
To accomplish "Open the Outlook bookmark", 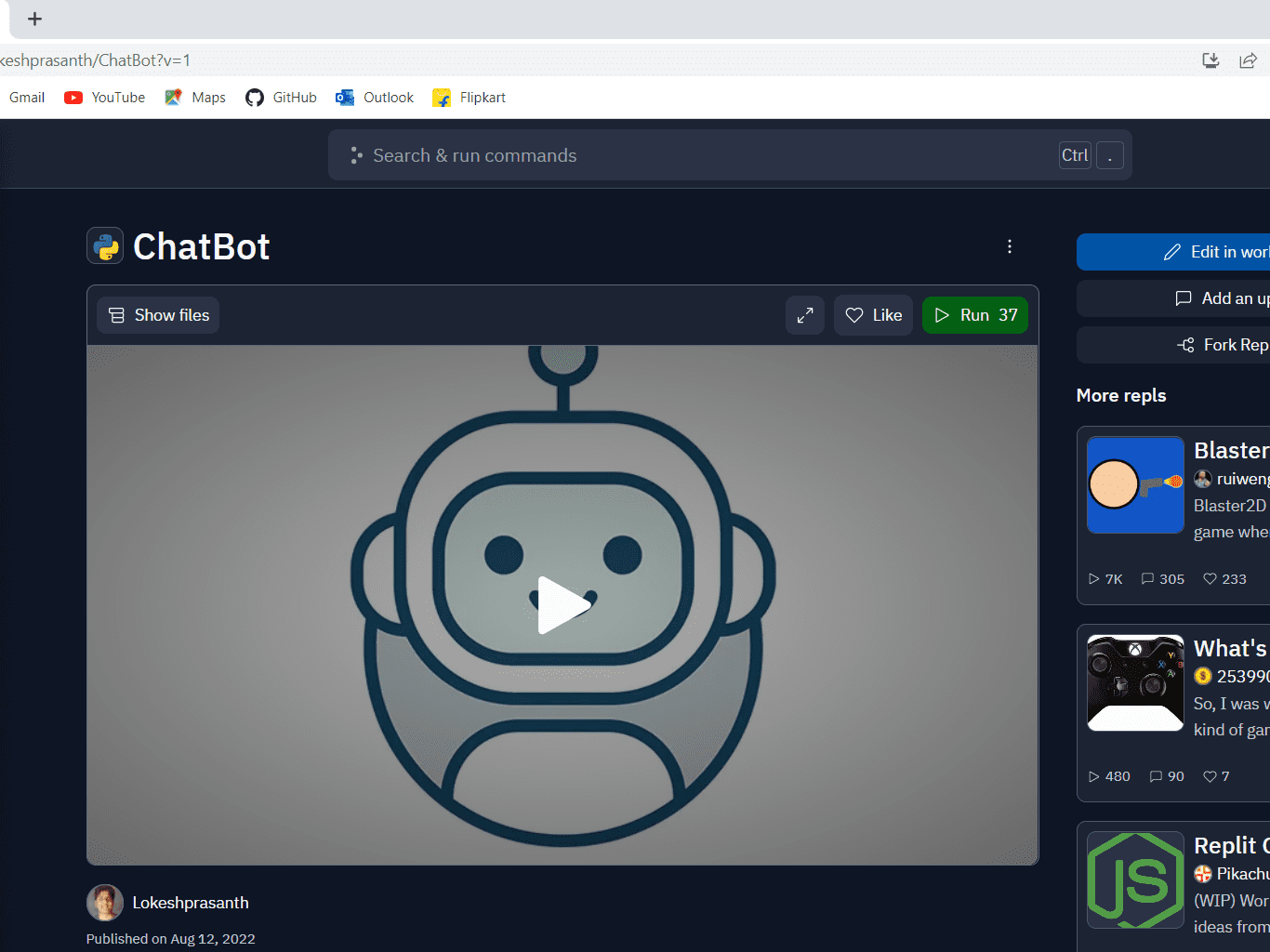I will (x=375, y=98).
